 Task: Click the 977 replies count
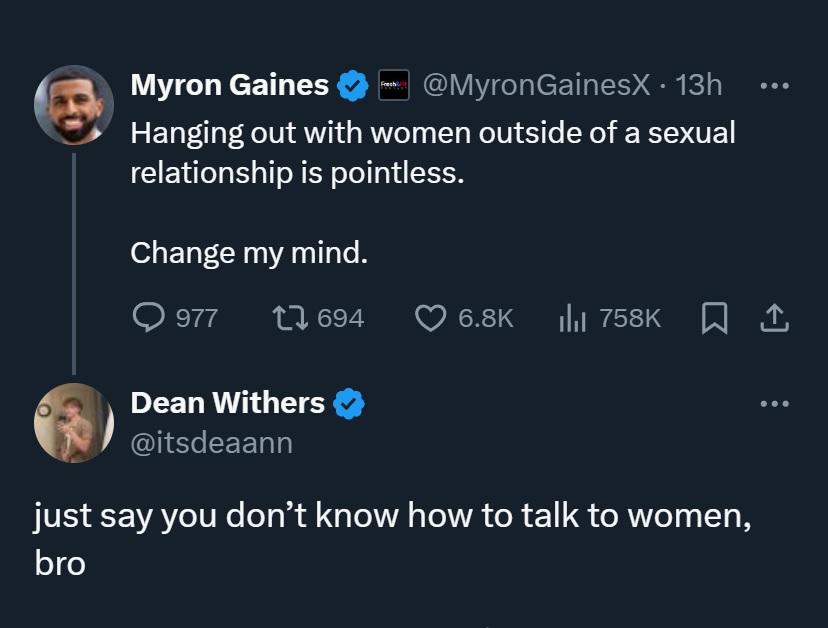click(196, 318)
